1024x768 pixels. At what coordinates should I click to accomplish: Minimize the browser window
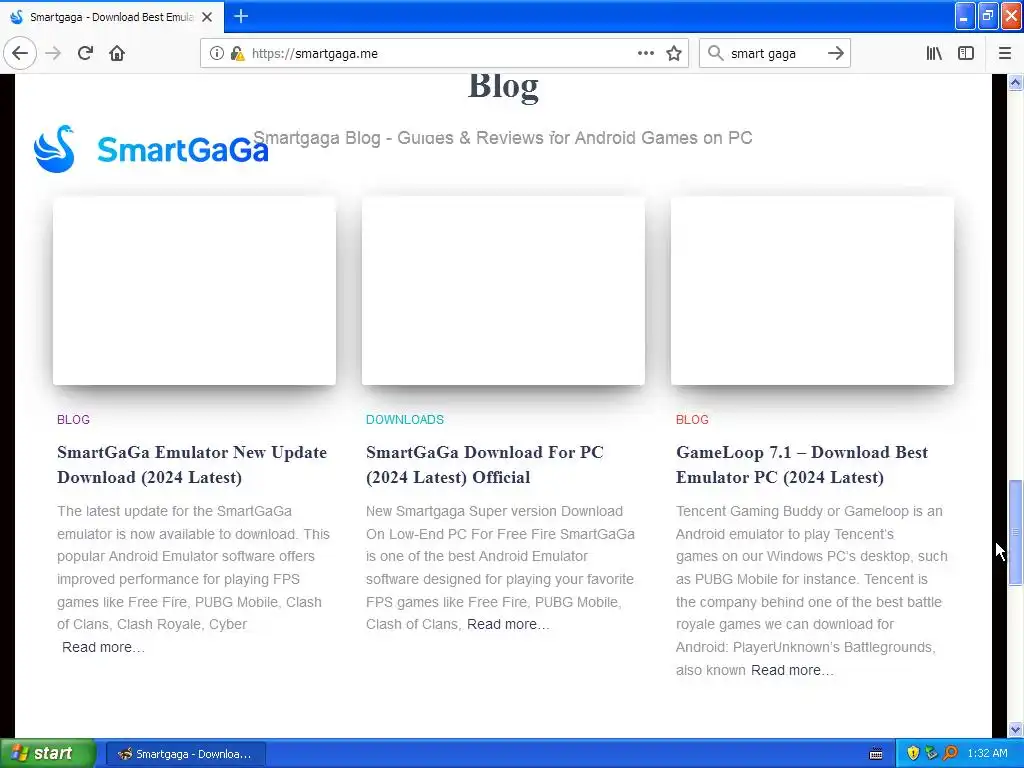965,16
